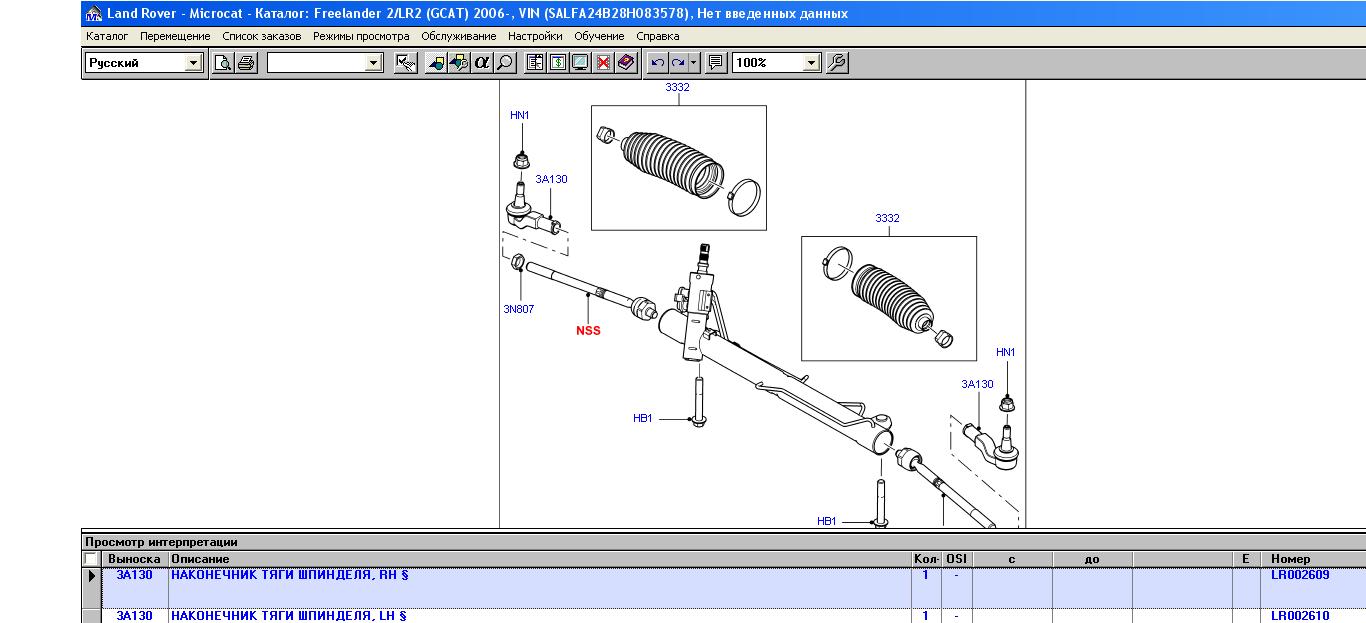Viewport: 1366px width, 623px height.
Task: Select part number LR002609
Action: tap(1300, 575)
